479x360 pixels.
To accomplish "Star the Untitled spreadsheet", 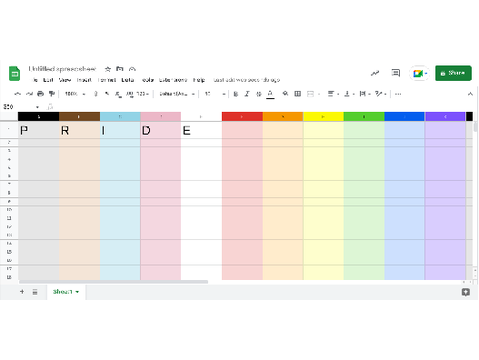I will [108, 69].
